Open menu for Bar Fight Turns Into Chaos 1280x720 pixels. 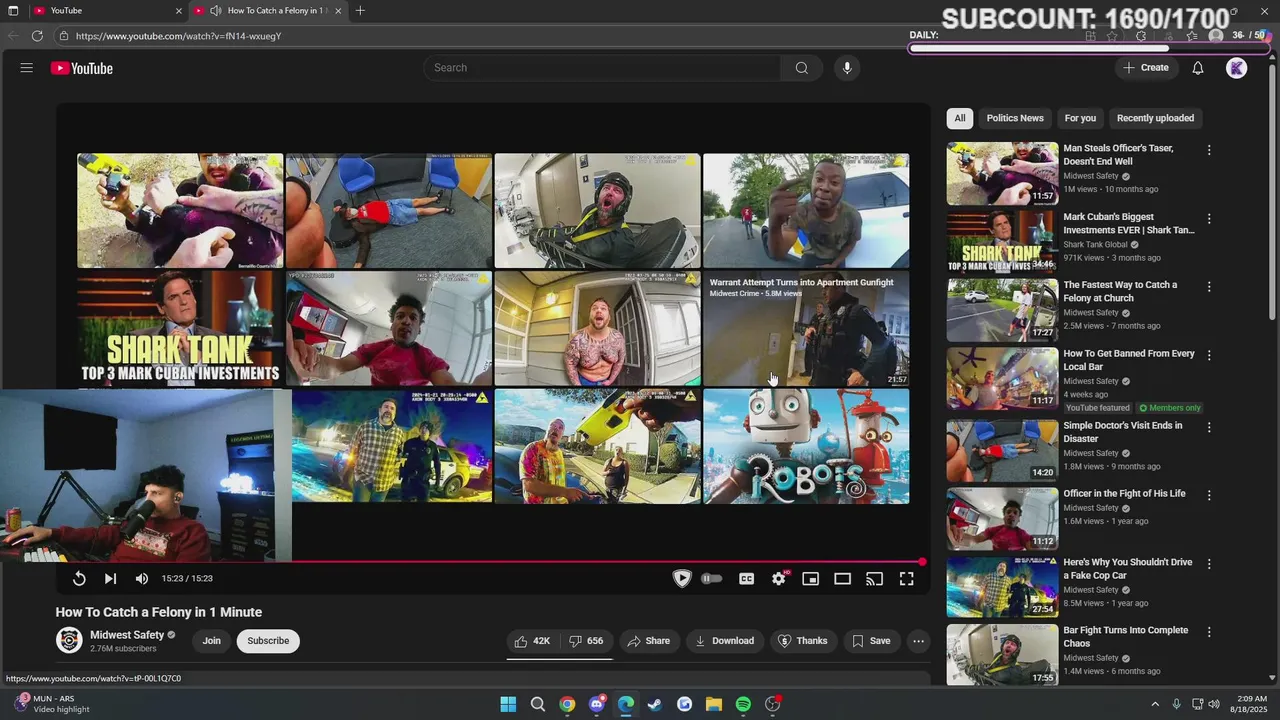click(x=1209, y=632)
